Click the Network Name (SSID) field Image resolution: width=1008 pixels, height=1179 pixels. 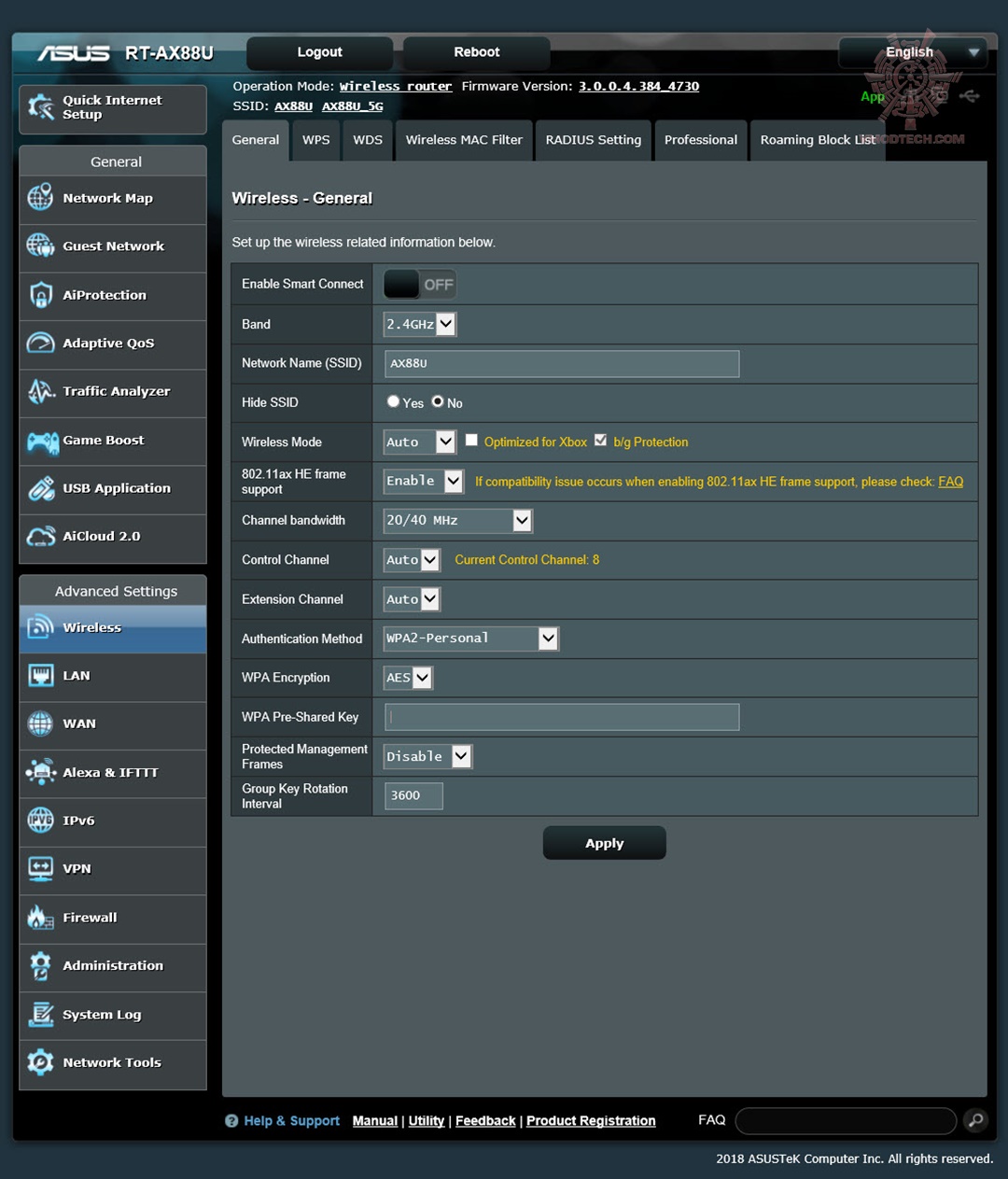[x=562, y=363]
